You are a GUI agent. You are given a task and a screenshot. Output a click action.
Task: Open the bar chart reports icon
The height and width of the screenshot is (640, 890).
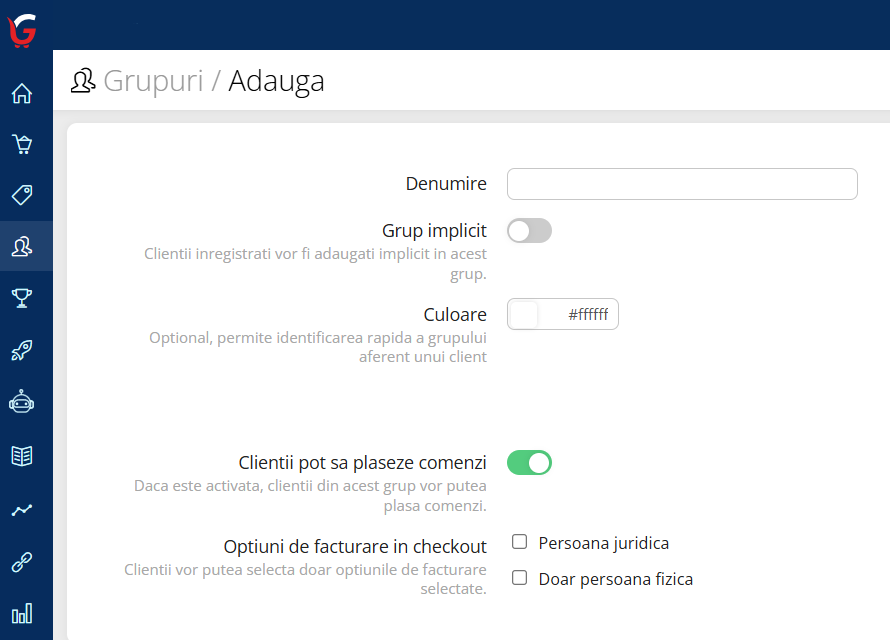tap(22, 613)
